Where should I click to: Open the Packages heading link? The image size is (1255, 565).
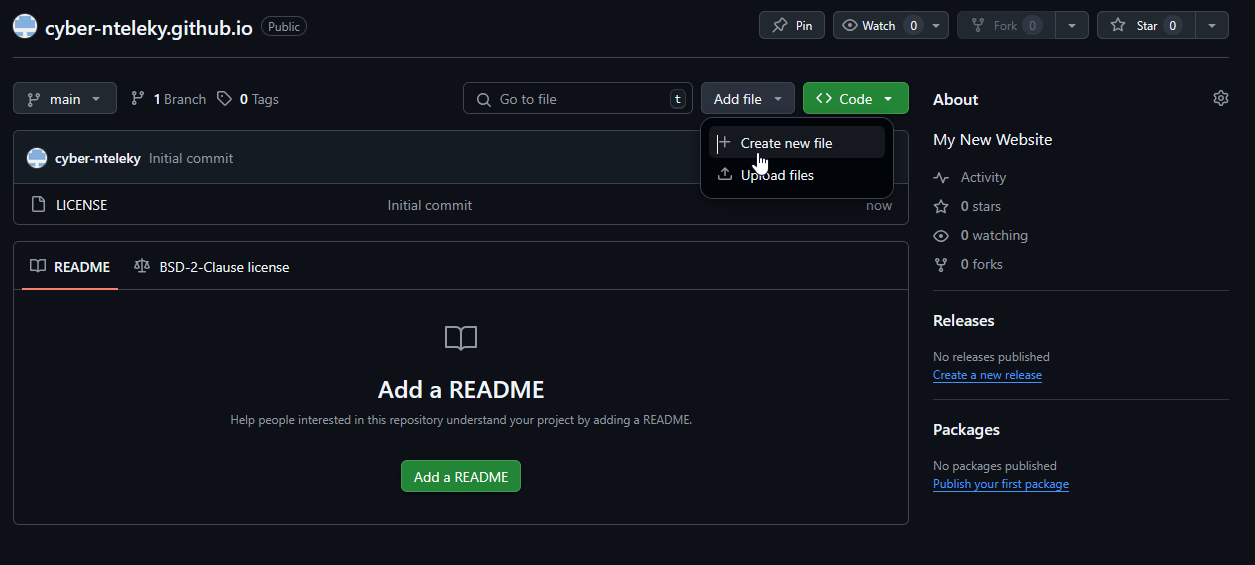pyautogui.click(x=966, y=430)
